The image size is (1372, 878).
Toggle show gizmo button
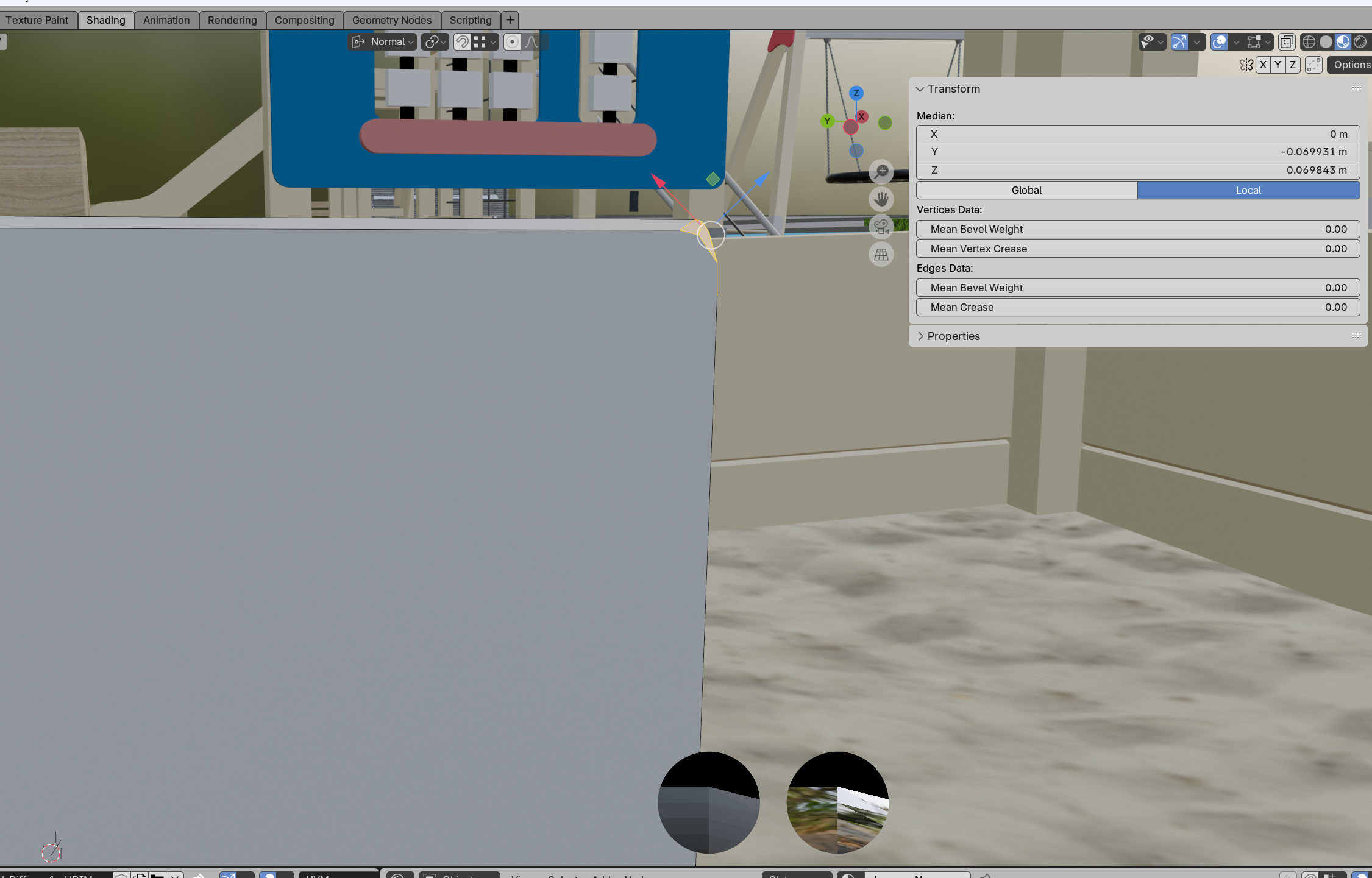point(1179,41)
